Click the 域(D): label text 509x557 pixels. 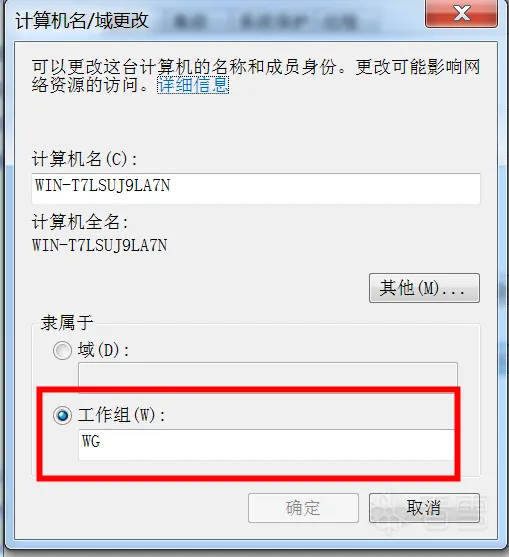pos(103,351)
